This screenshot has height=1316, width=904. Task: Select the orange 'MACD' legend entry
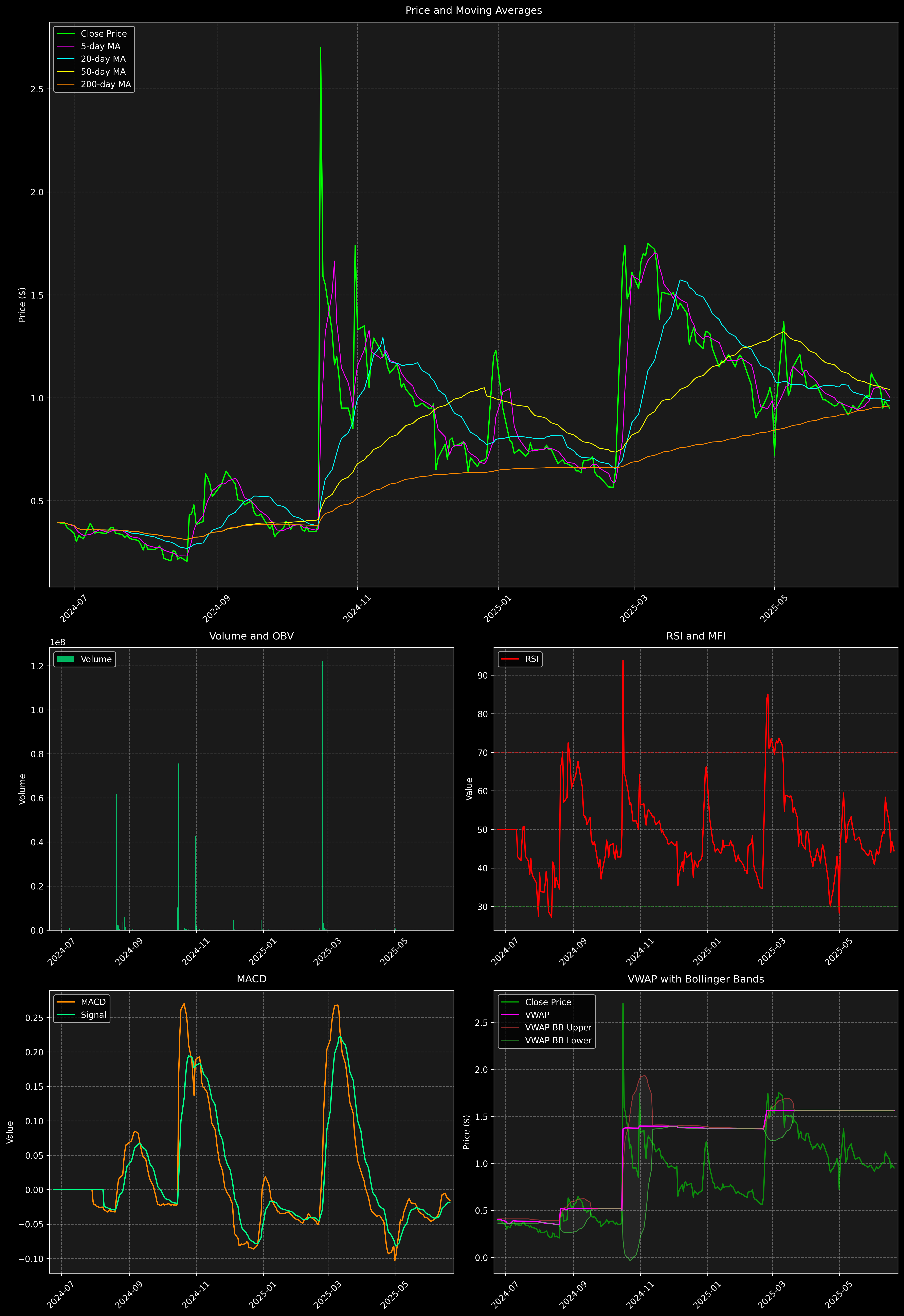(x=82, y=1002)
